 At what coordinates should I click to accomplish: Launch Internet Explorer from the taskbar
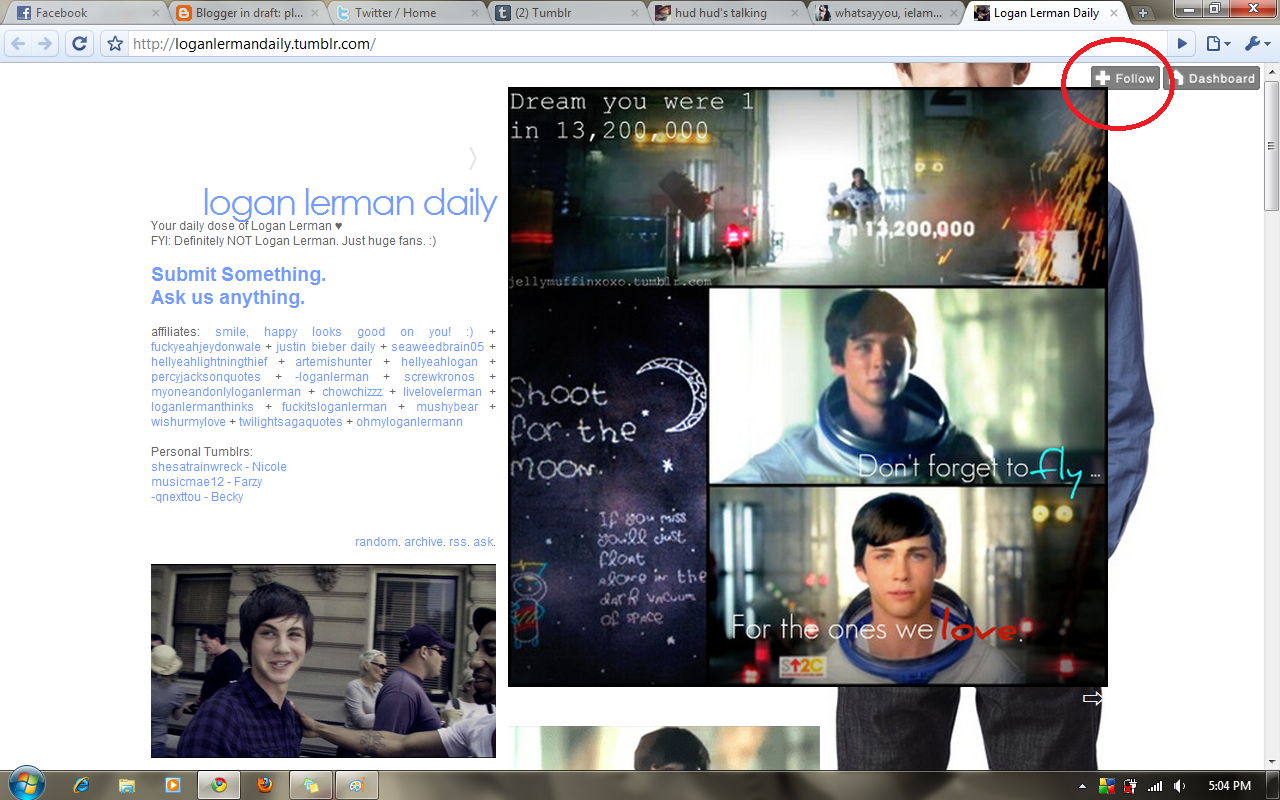[x=81, y=785]
